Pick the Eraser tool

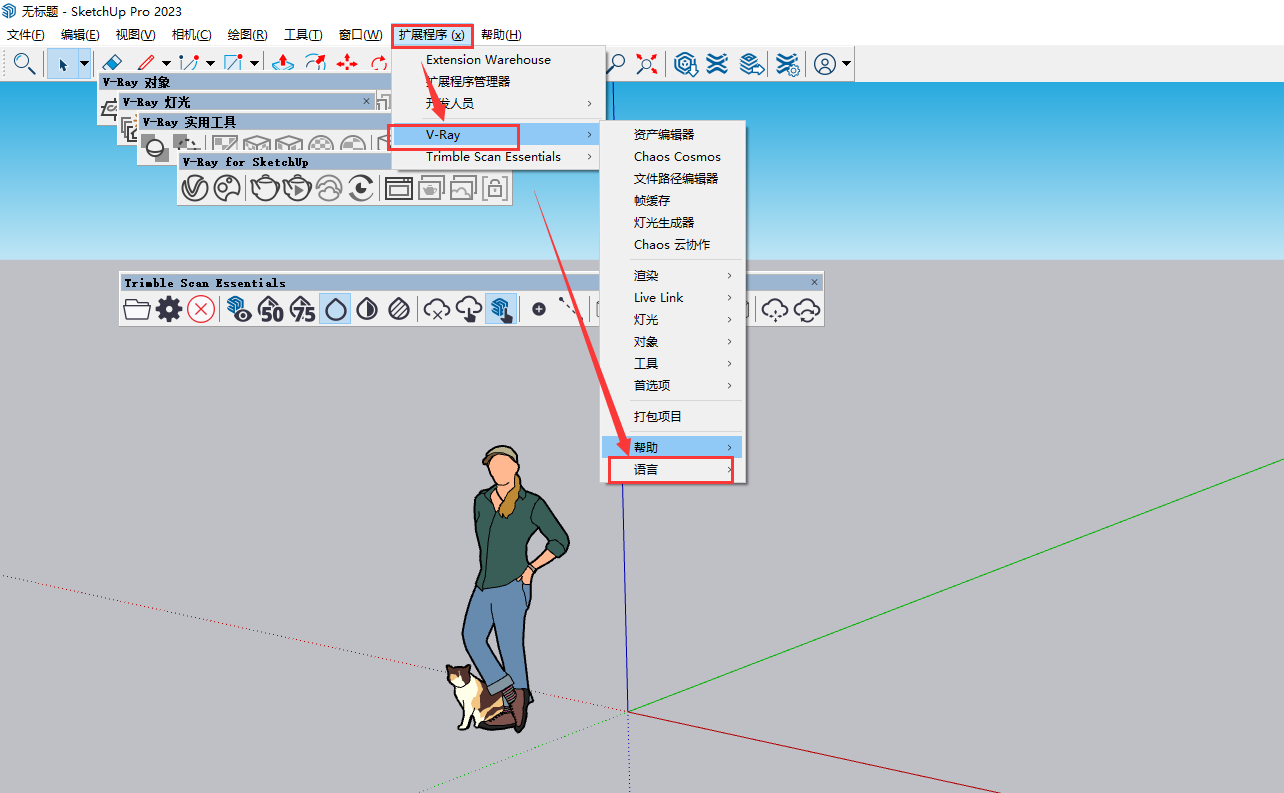[112, 63]
